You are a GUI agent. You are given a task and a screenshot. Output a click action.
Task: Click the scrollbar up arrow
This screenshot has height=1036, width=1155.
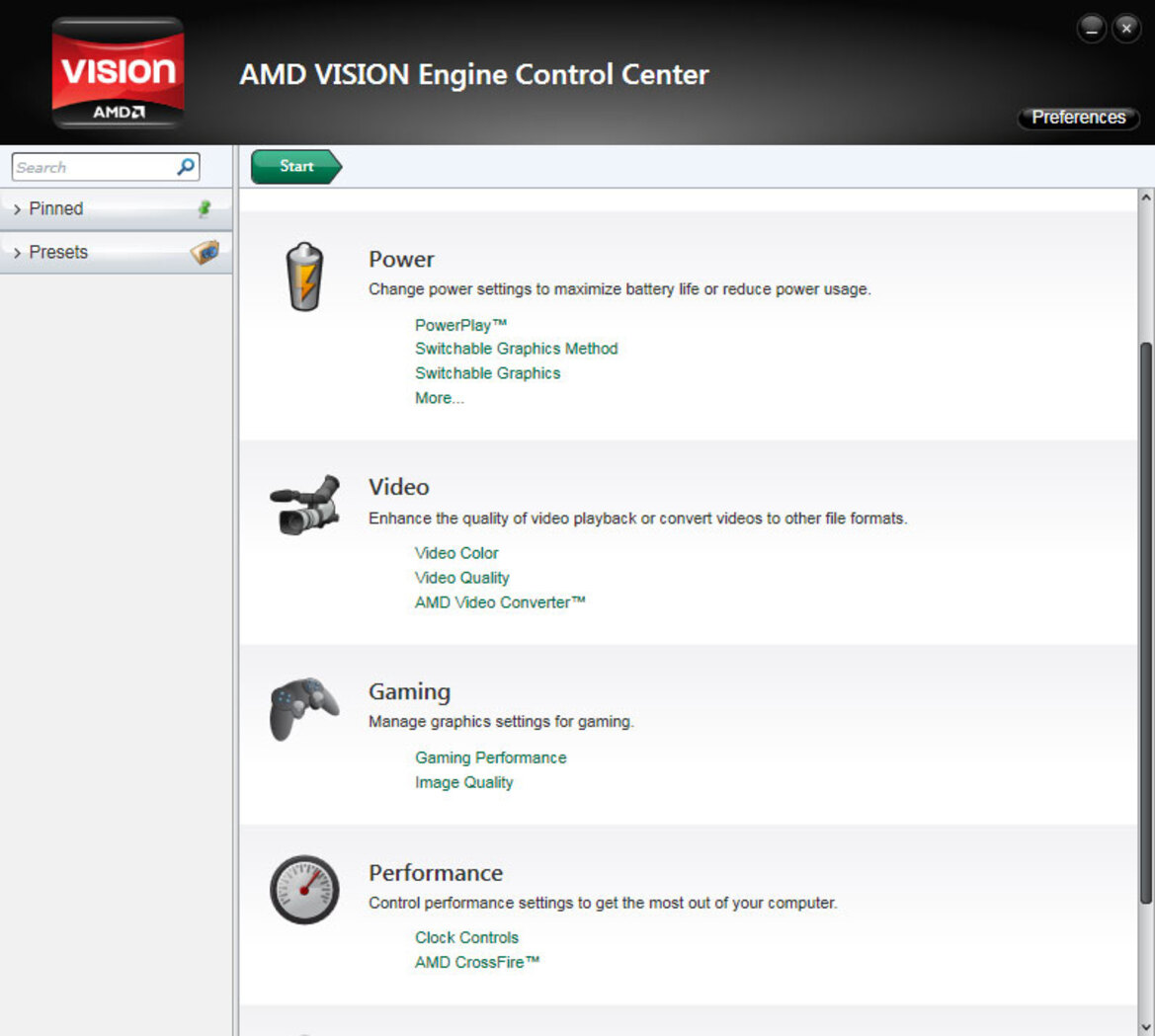[1145, 198]
